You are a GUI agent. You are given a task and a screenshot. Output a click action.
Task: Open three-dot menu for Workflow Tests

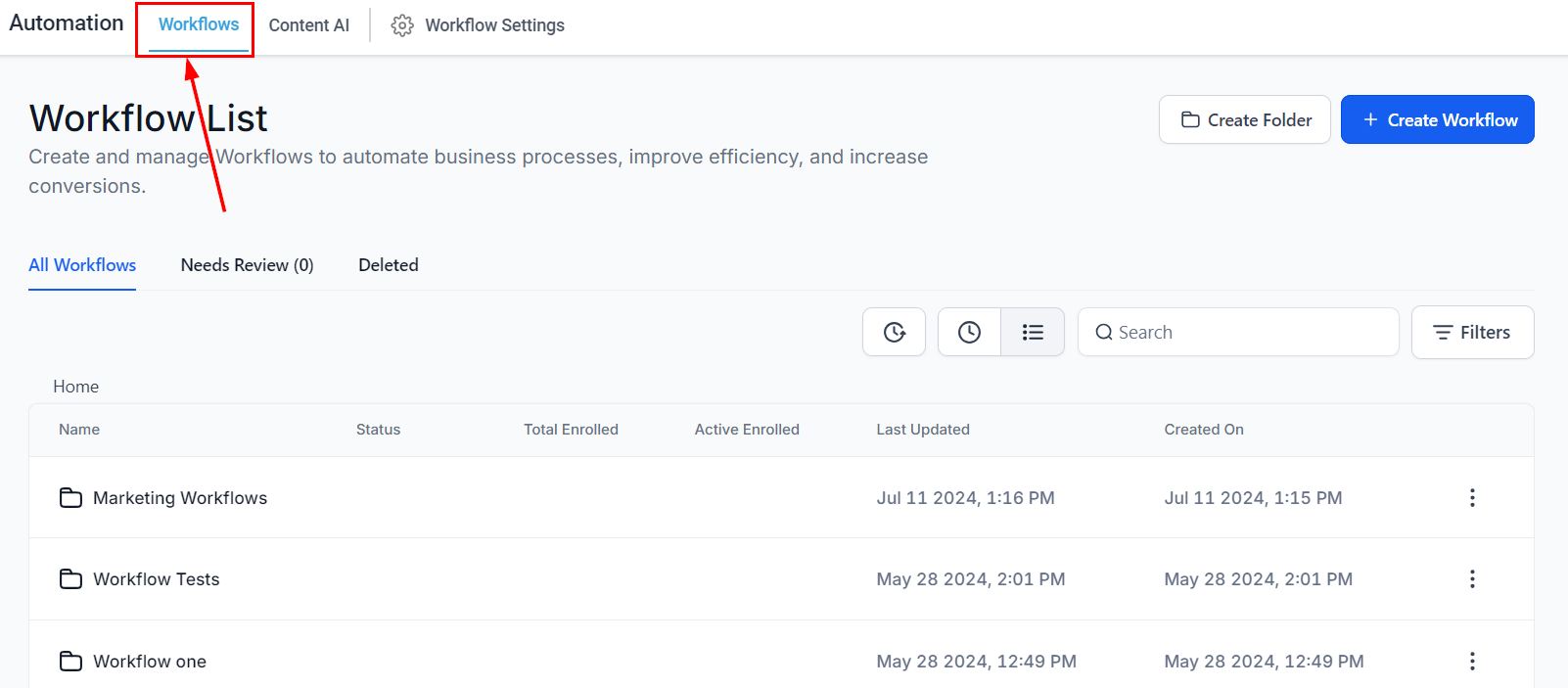point(1471,579)
